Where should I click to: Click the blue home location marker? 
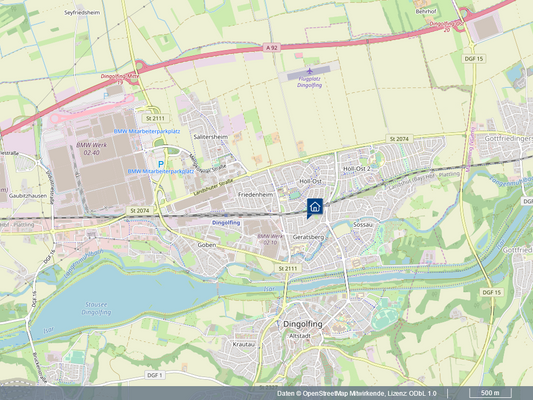click(x=315, y=207)
